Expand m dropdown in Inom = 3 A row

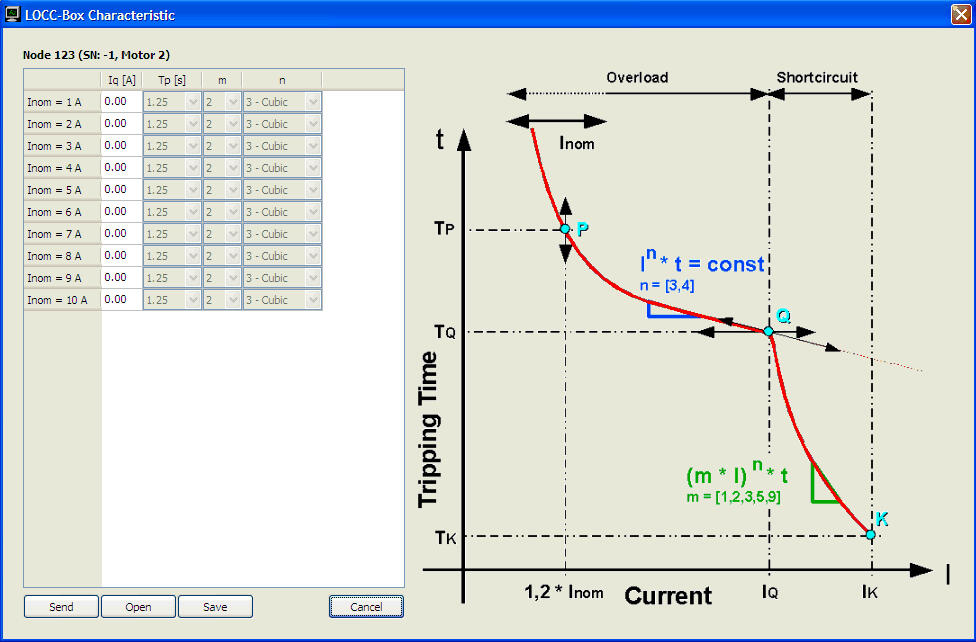233,146
